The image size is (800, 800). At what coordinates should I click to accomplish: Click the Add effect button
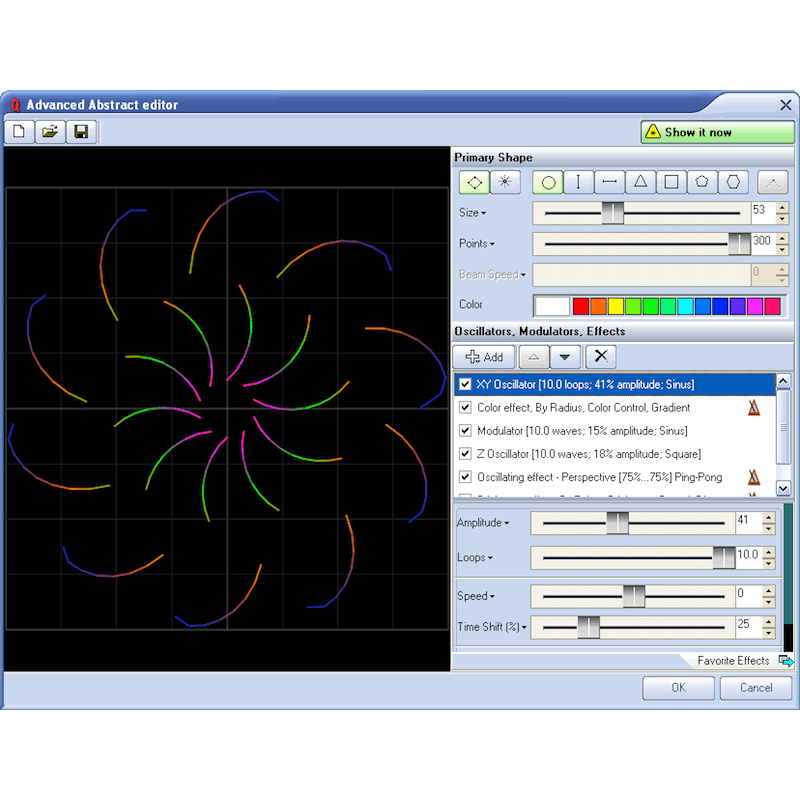484,357
